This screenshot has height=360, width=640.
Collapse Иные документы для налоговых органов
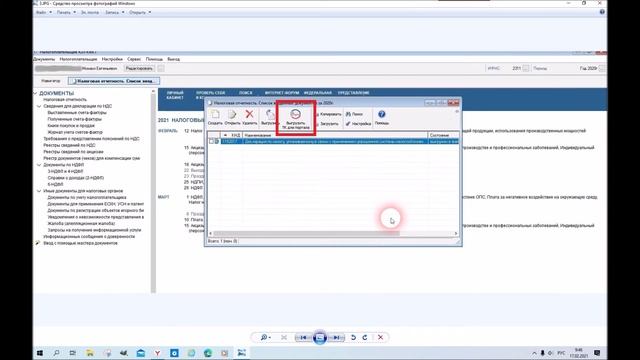pos(40,191)
